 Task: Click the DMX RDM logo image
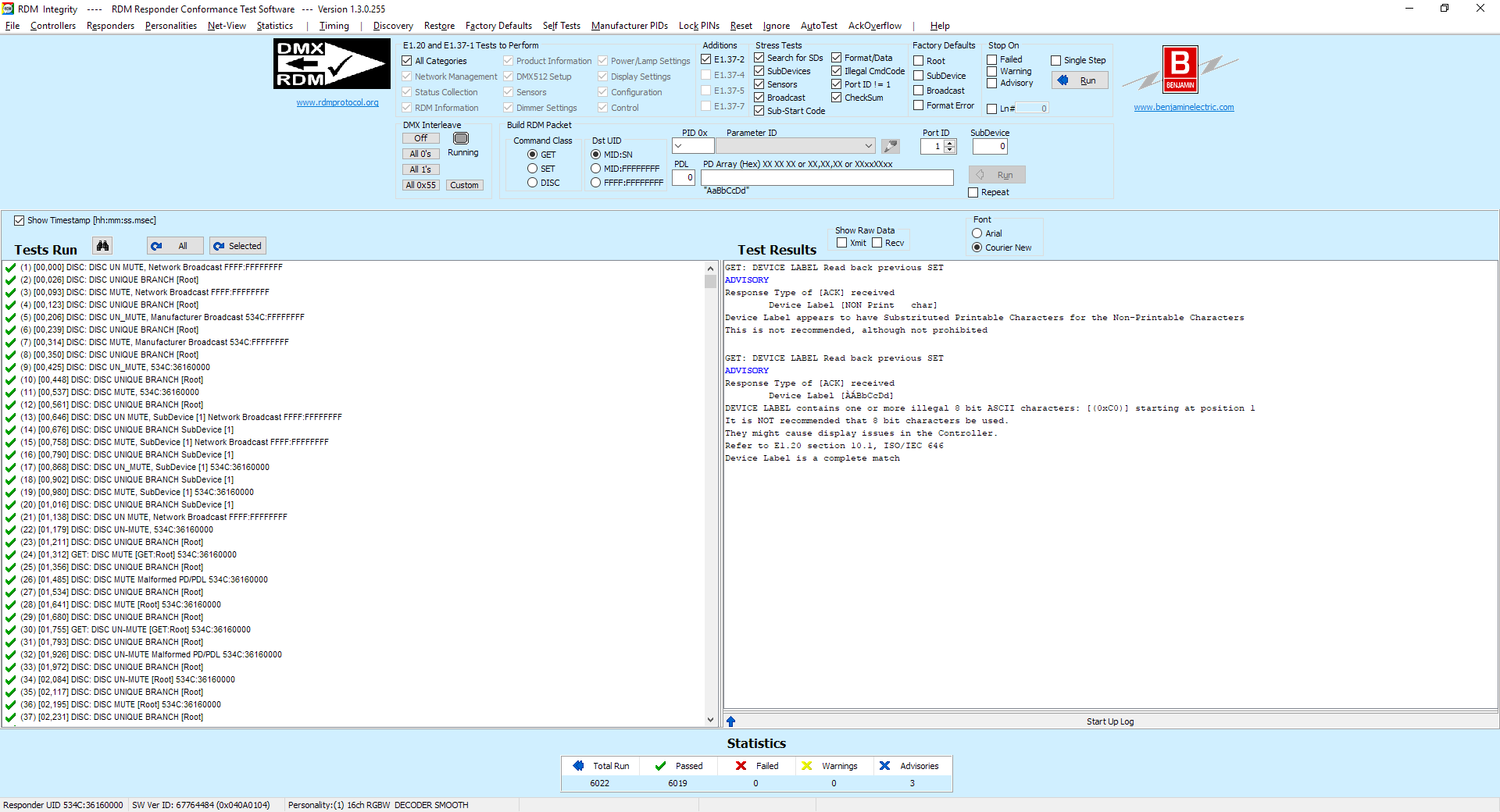point(331,64)
